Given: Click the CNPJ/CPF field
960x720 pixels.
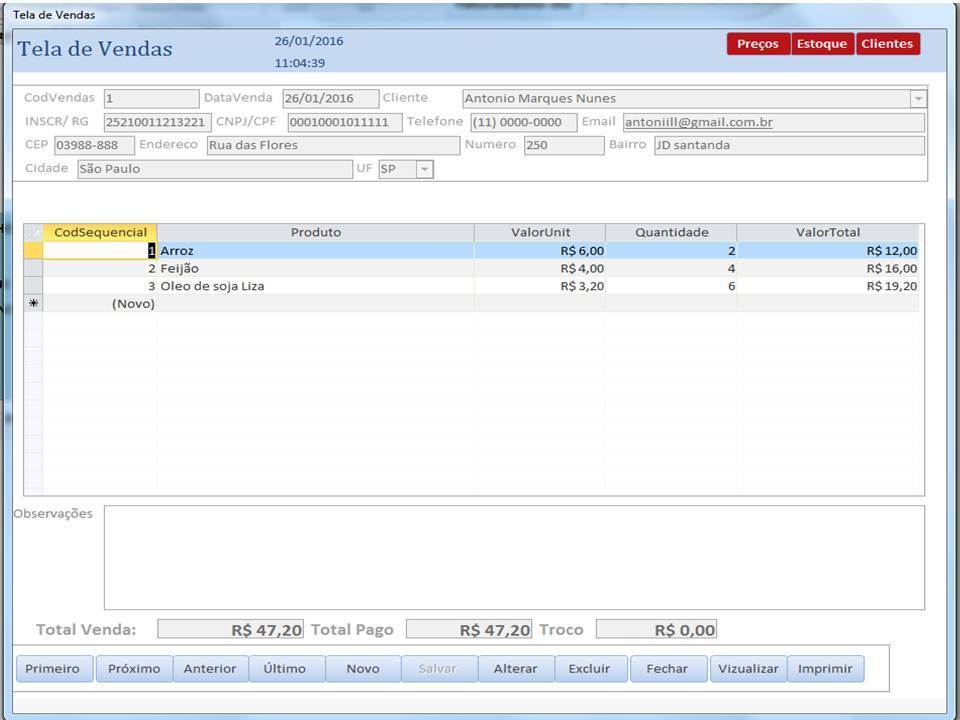Looking at the screenshot, I should (345, 122).
